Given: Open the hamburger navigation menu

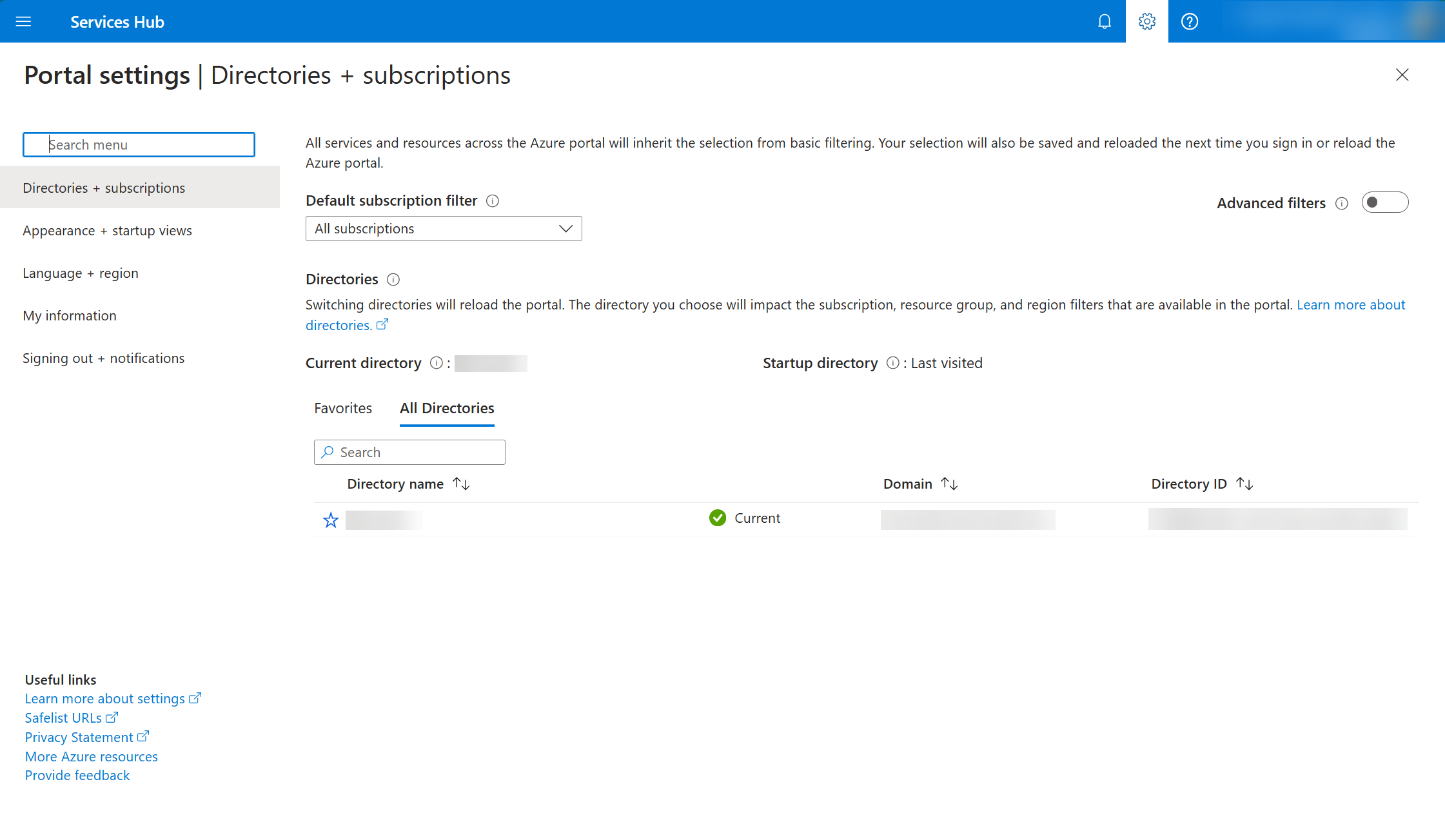Looking at the screenshot, I should [23, 22].
